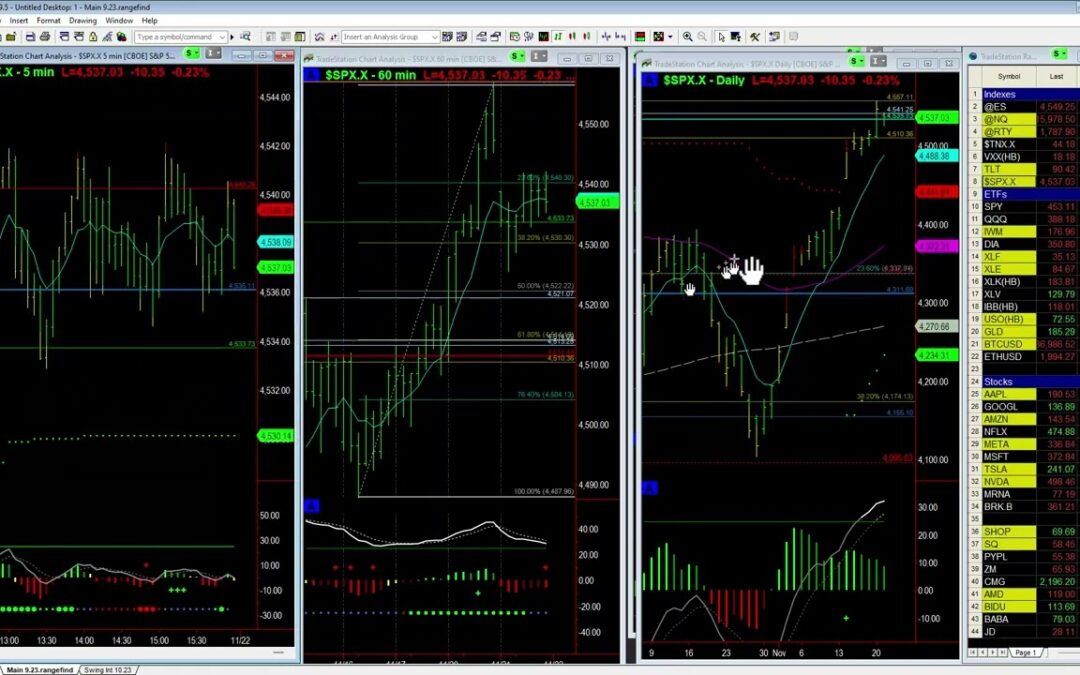Open the Insert an Analysis Group dropdown
1080x675 pixels.
coord(434,37)
